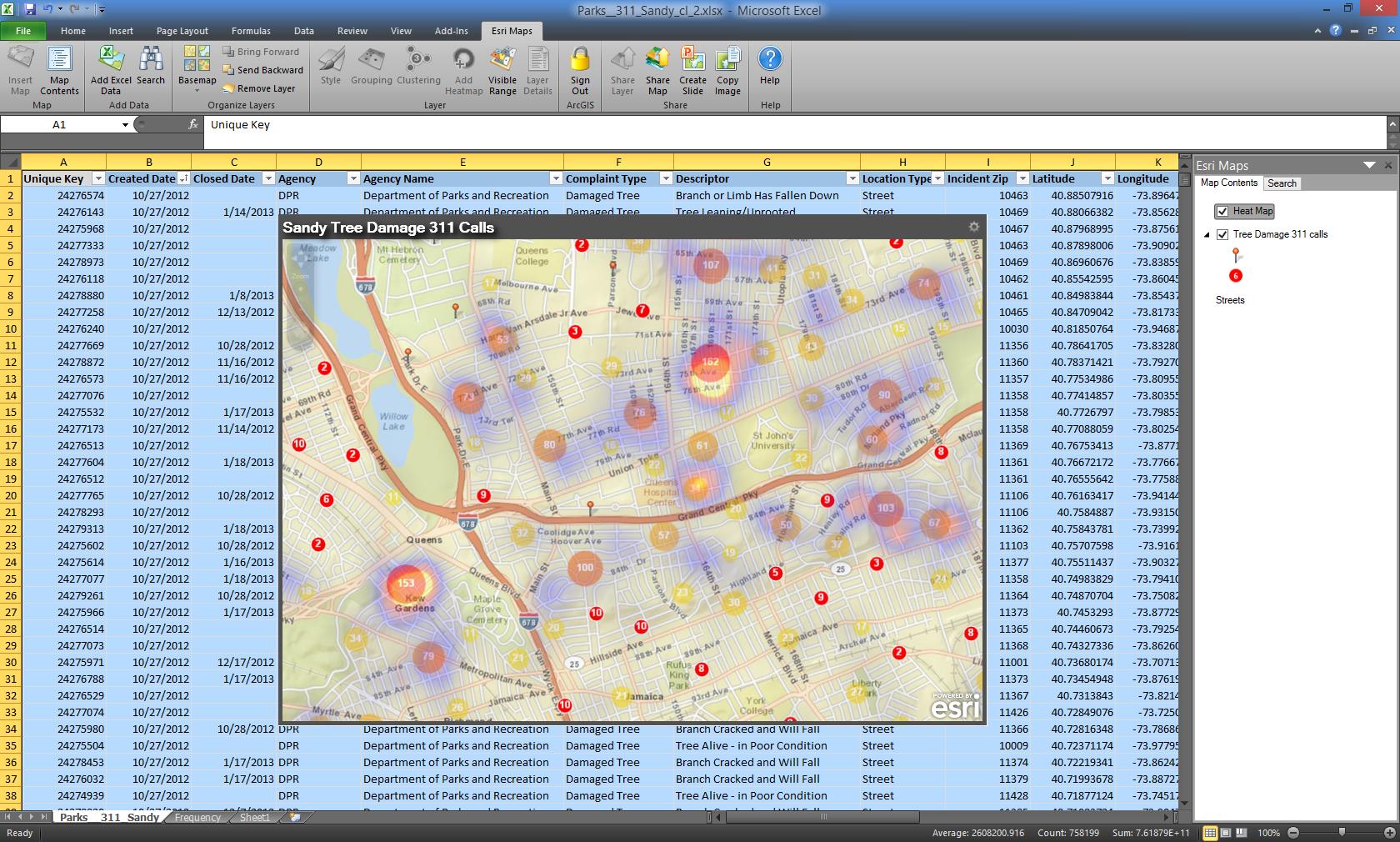Toggle the Heat Map layer checkbox
1400x842 pixels.
1222,211
